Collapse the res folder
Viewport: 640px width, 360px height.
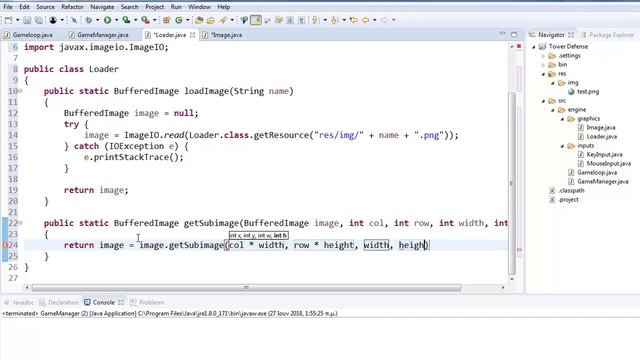543,74
